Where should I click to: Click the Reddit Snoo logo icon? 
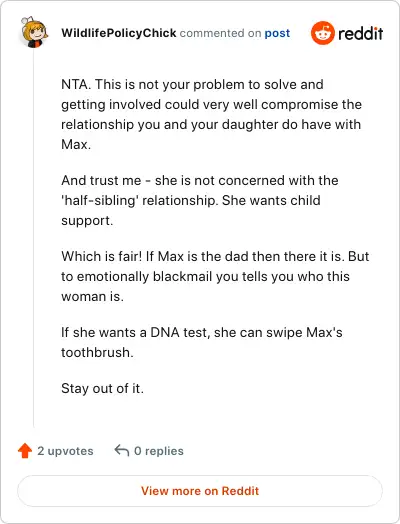tap(322, 33)
